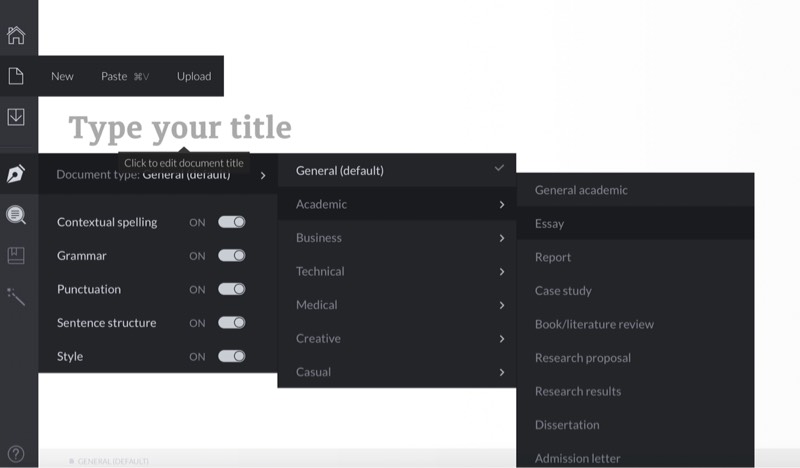The width and height of the screenshot is (800, 468).
Task: Turn off the Punctuation switch
Action: point(232,289)
